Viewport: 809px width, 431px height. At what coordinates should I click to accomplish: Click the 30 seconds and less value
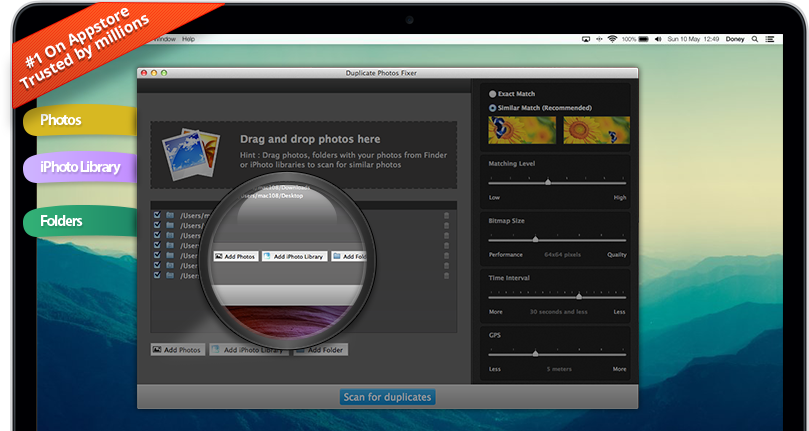(x=558, y=312)
